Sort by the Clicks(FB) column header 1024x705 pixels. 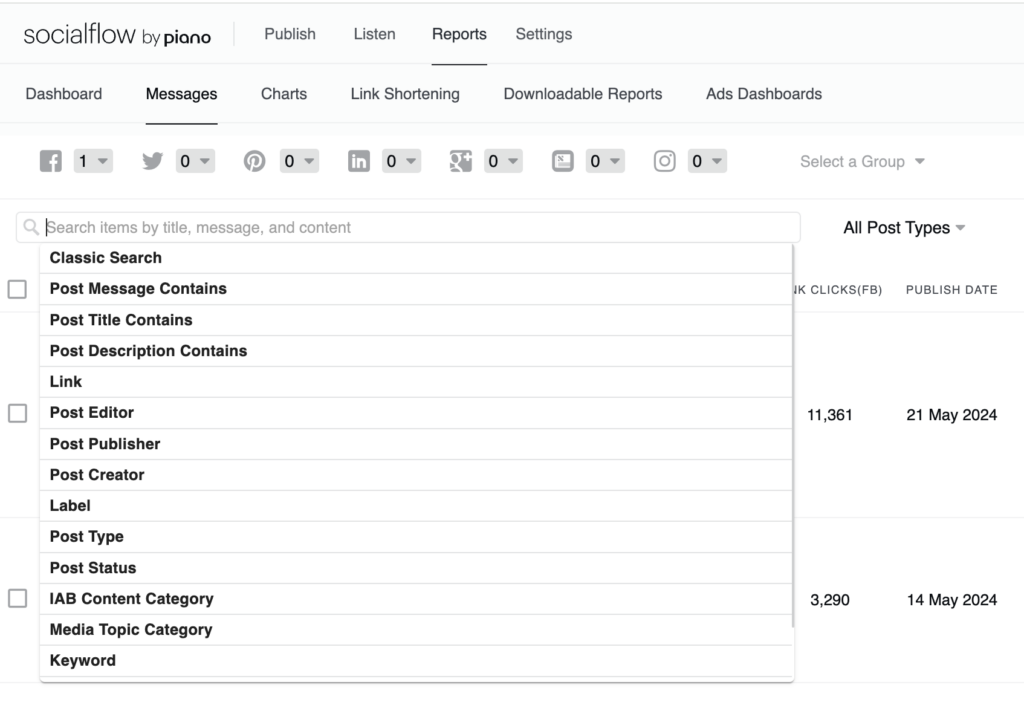[838, 290]
